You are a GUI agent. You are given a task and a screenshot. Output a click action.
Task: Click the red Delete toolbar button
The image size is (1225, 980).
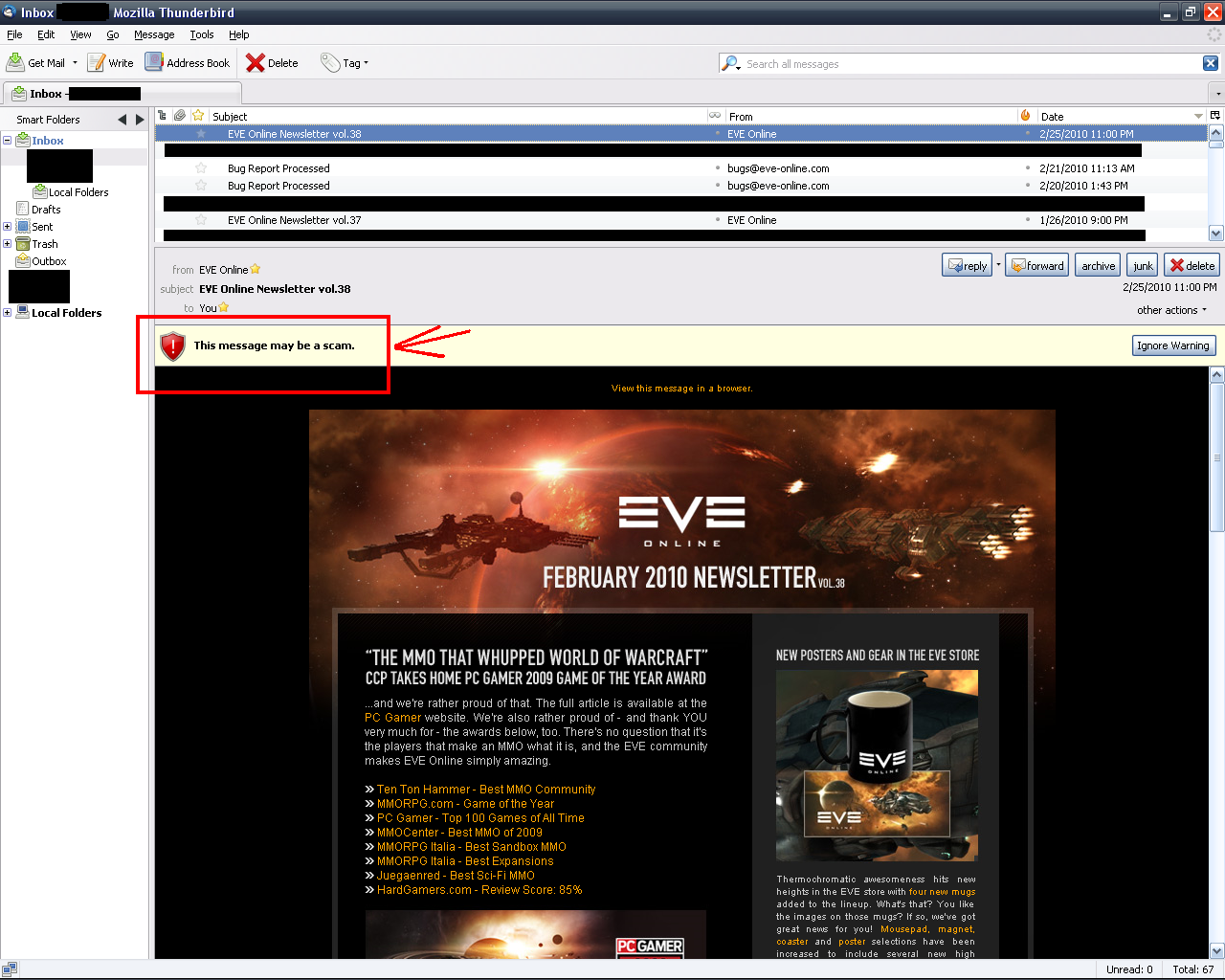272,62
